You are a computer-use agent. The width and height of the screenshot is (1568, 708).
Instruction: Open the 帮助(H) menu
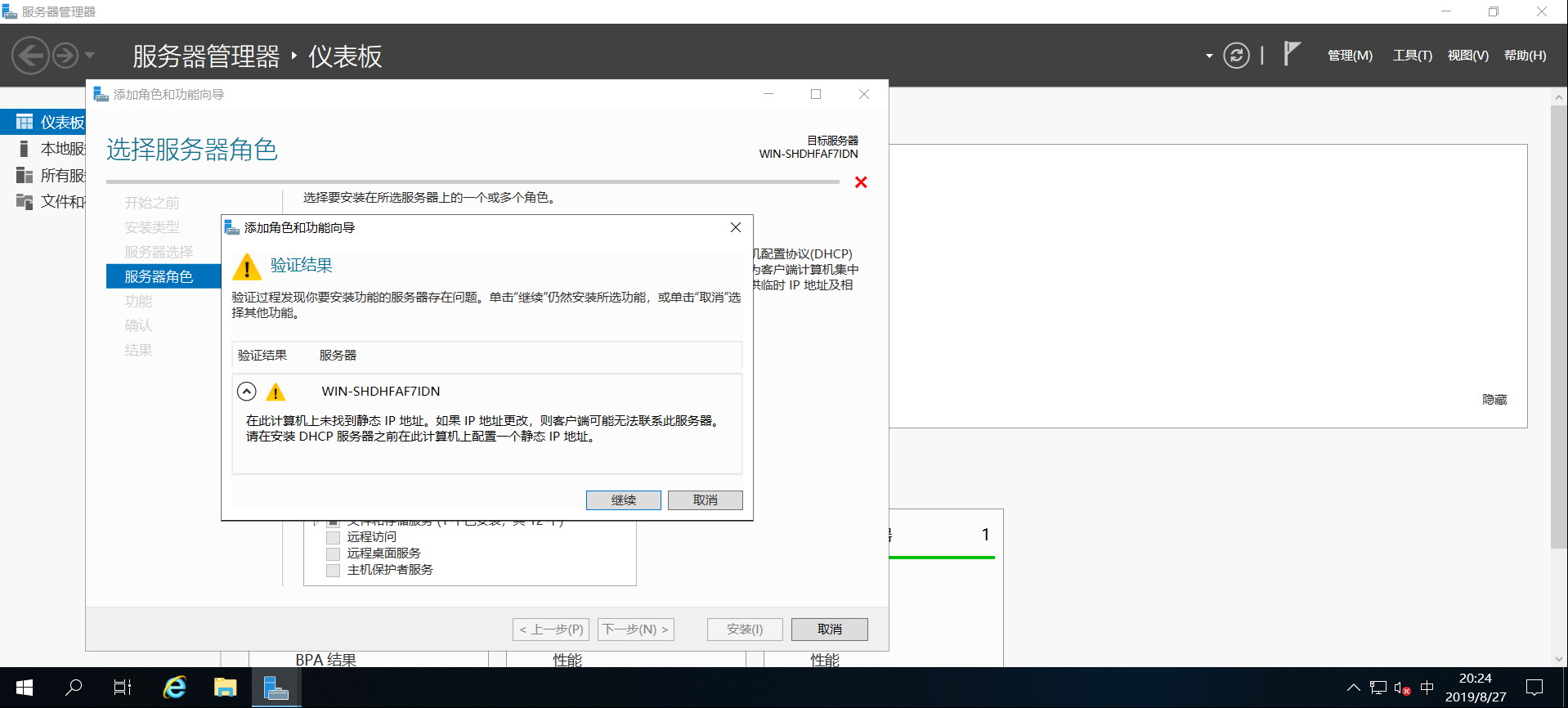click(1525, 56)
